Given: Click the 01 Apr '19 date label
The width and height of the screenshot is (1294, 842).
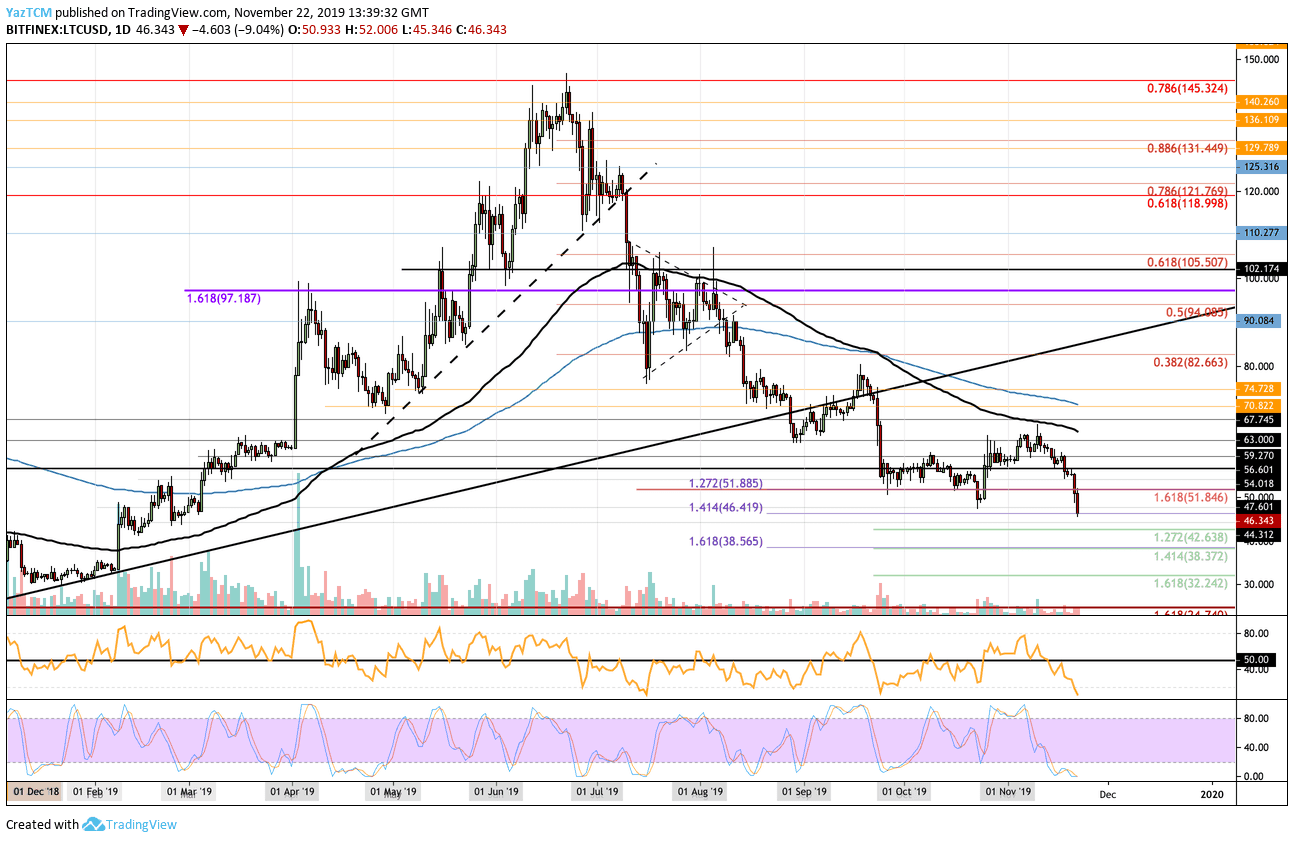Looking at the screenshot, I should click(294, 793).
